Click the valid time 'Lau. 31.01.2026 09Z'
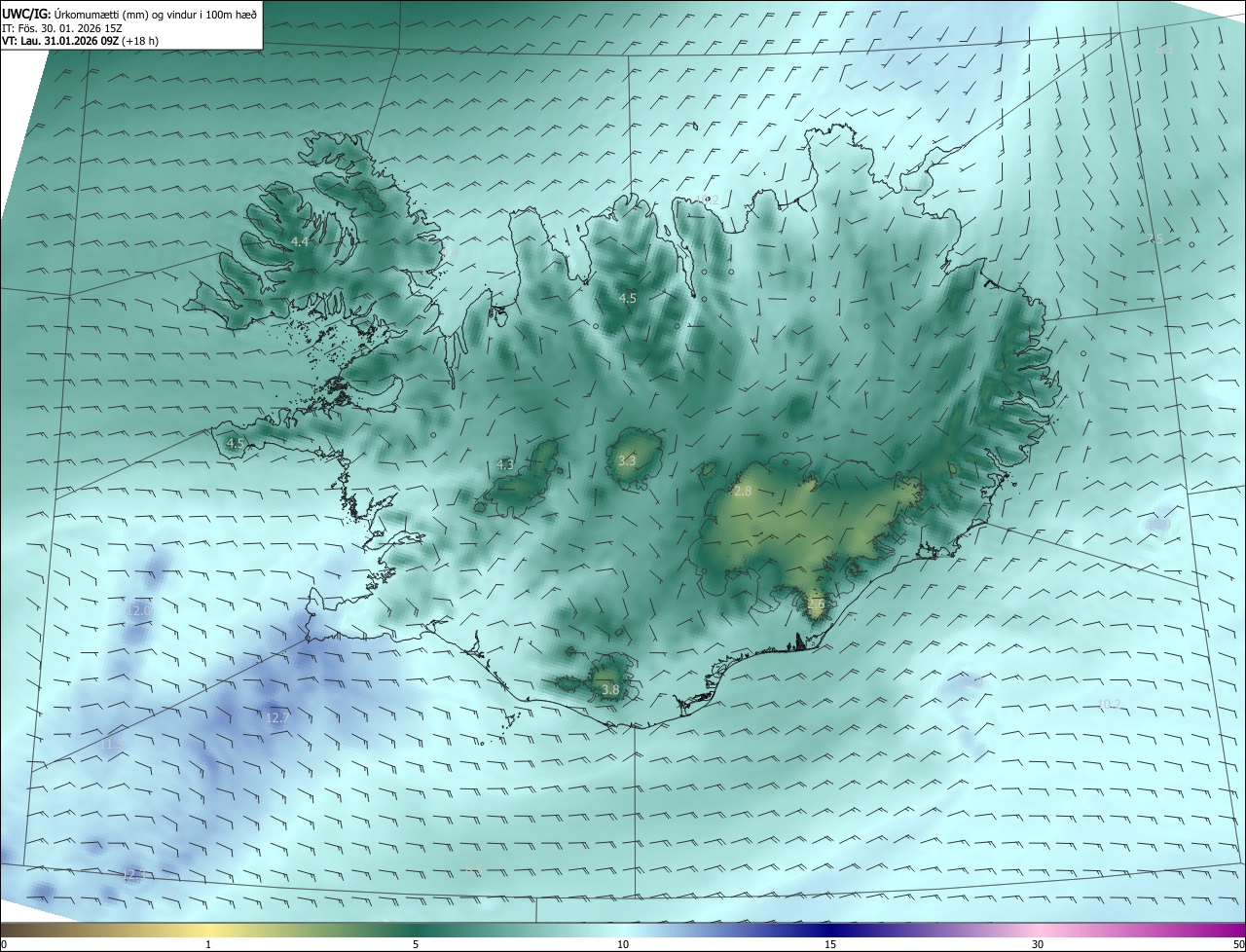 (x=70, y=41)
